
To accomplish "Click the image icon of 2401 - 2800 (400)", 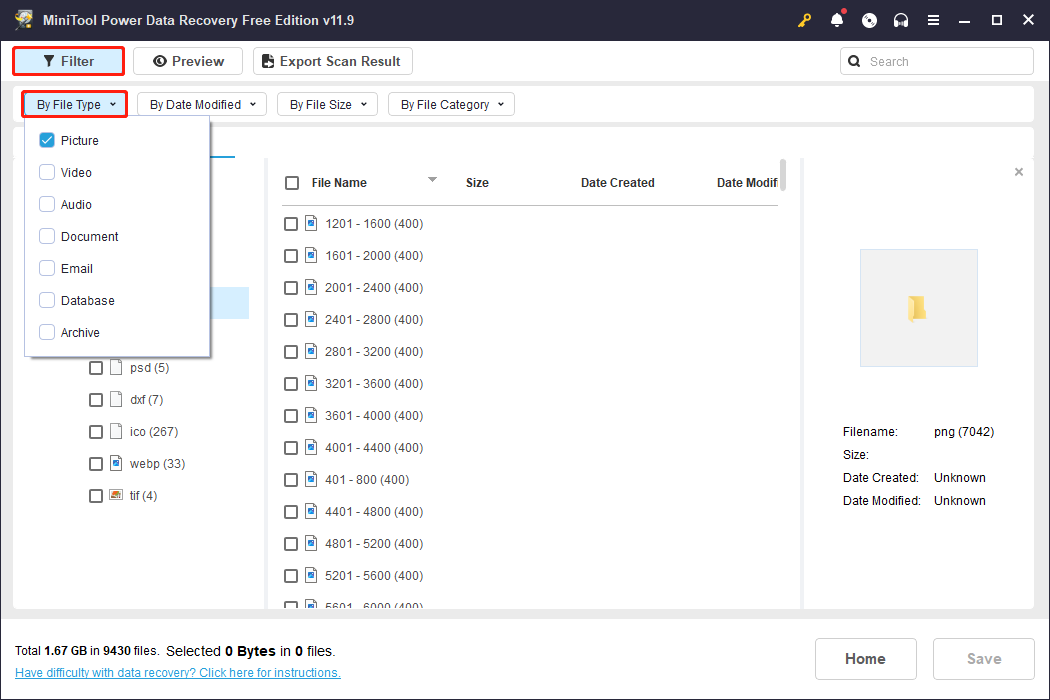I will click(x=311, y=320).
